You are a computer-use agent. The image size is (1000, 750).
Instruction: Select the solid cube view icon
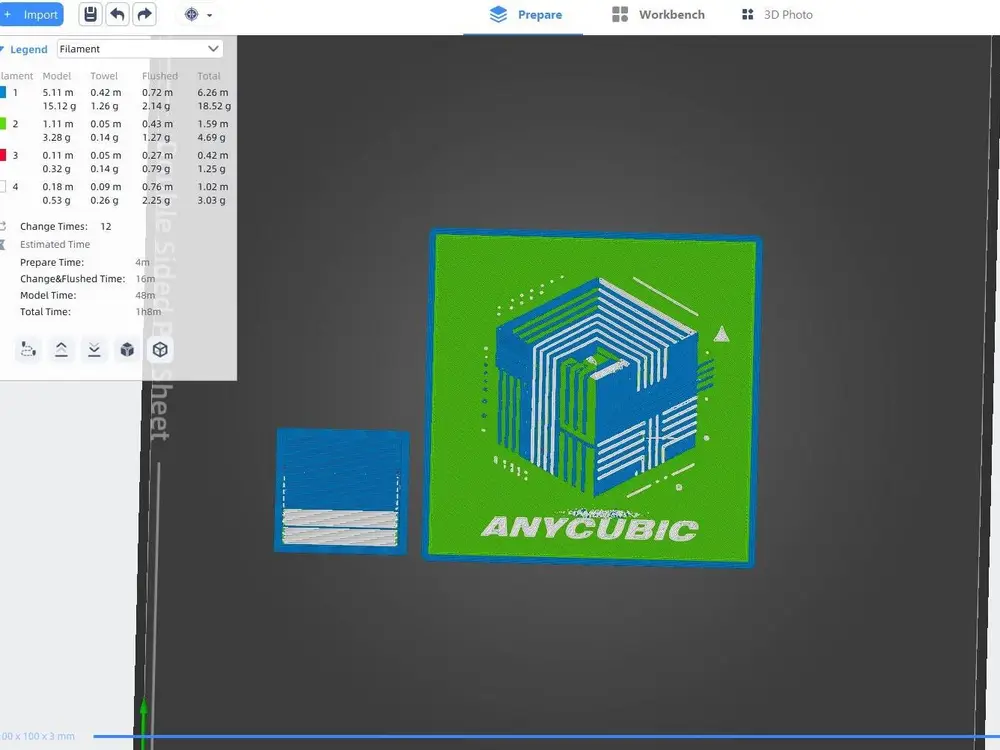(x=127, y=349)
